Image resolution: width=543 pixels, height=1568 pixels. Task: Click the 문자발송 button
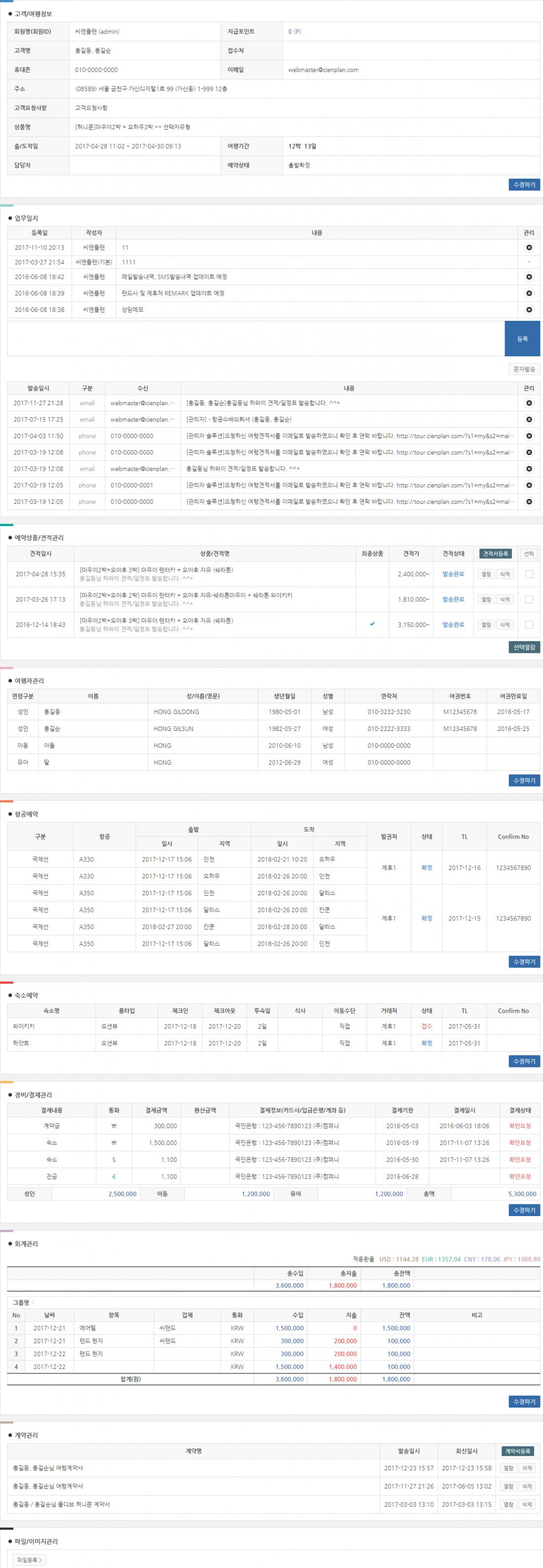pyautogui.click(x=524, y=369)
